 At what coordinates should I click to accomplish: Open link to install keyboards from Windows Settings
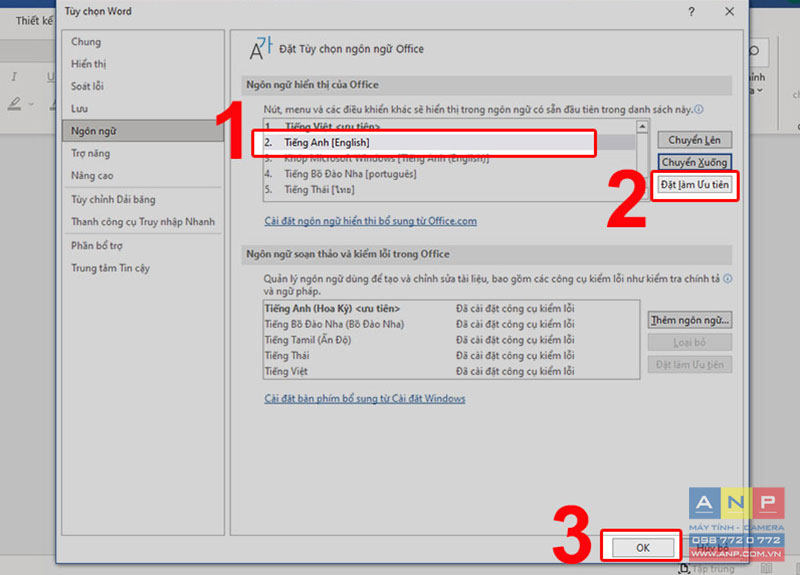coord(365,398)
